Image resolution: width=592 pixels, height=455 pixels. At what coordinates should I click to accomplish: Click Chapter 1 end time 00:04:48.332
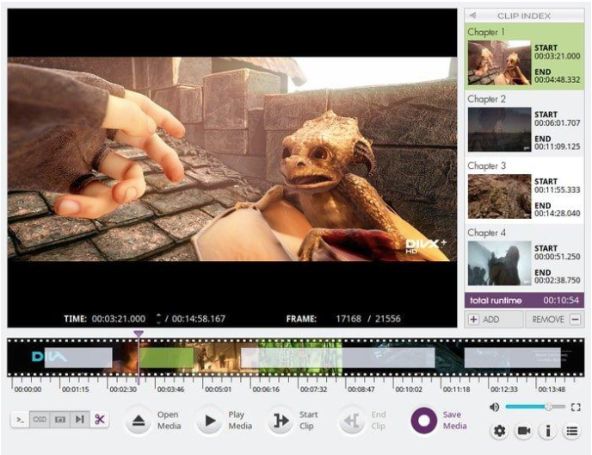(557, 80)
